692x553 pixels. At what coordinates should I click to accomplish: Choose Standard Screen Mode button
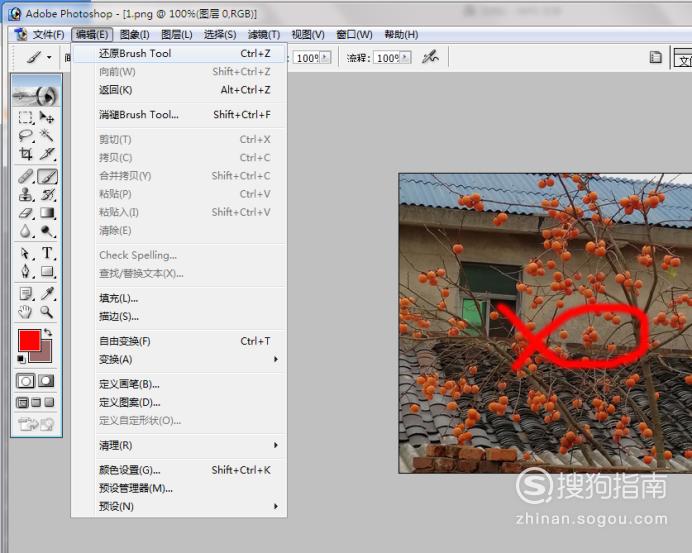pyautogui.click(x=23, y=403)
